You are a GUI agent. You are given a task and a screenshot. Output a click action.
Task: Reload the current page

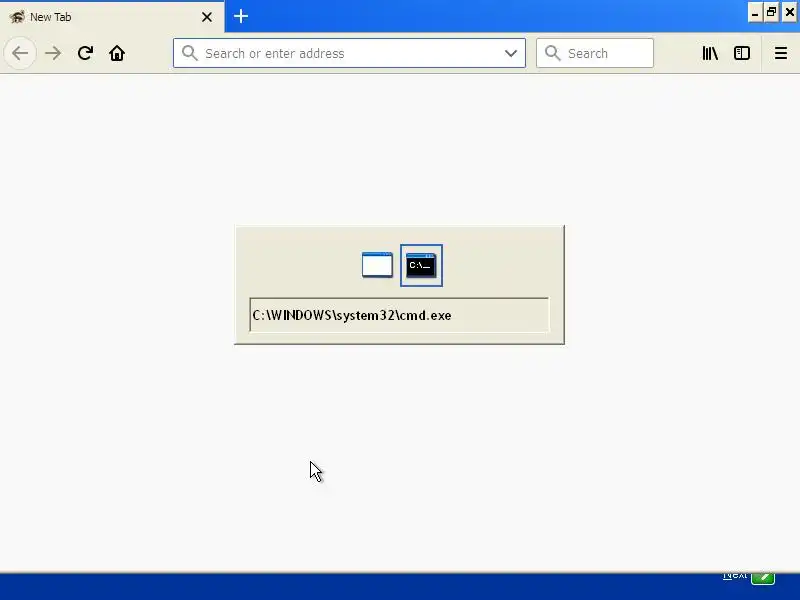click(x=85, y=53)
